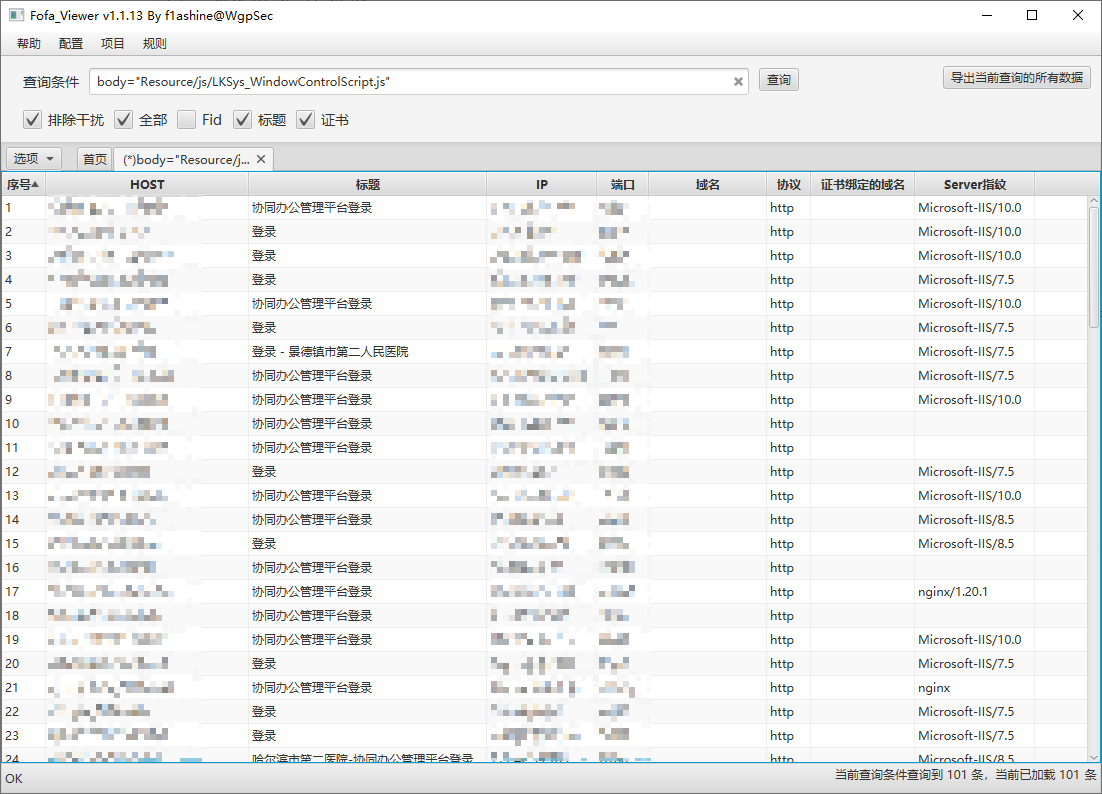This screenshot has height=794, width=1102.
Task: Uncheck the 全部 checkbox
Action: point(124,120)
